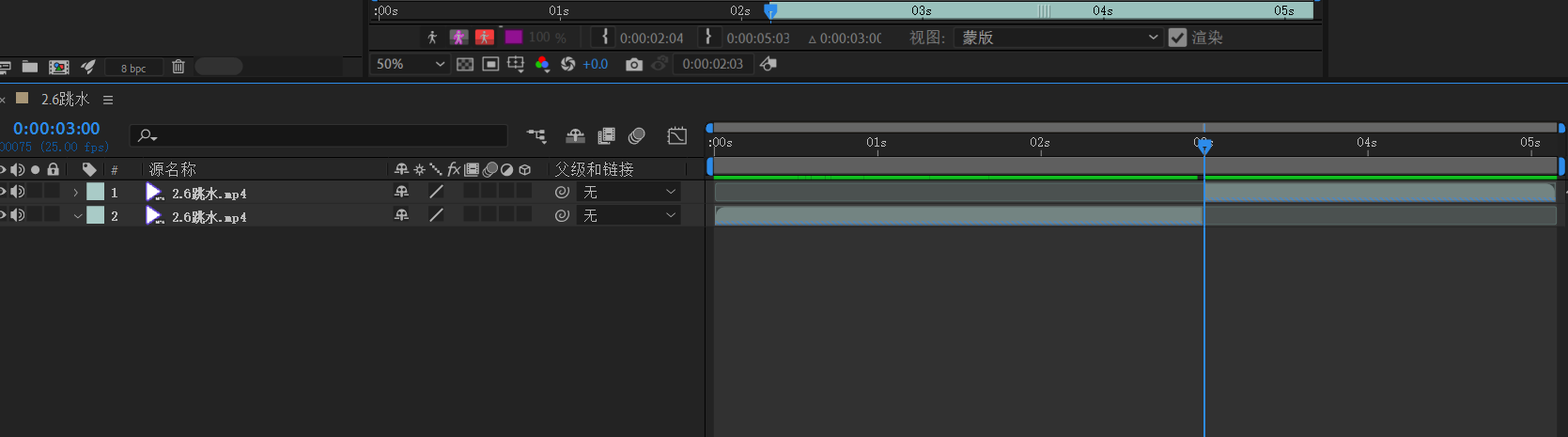
Task: Click the out point time 0:00:05:03
Action: pos(758,39)
